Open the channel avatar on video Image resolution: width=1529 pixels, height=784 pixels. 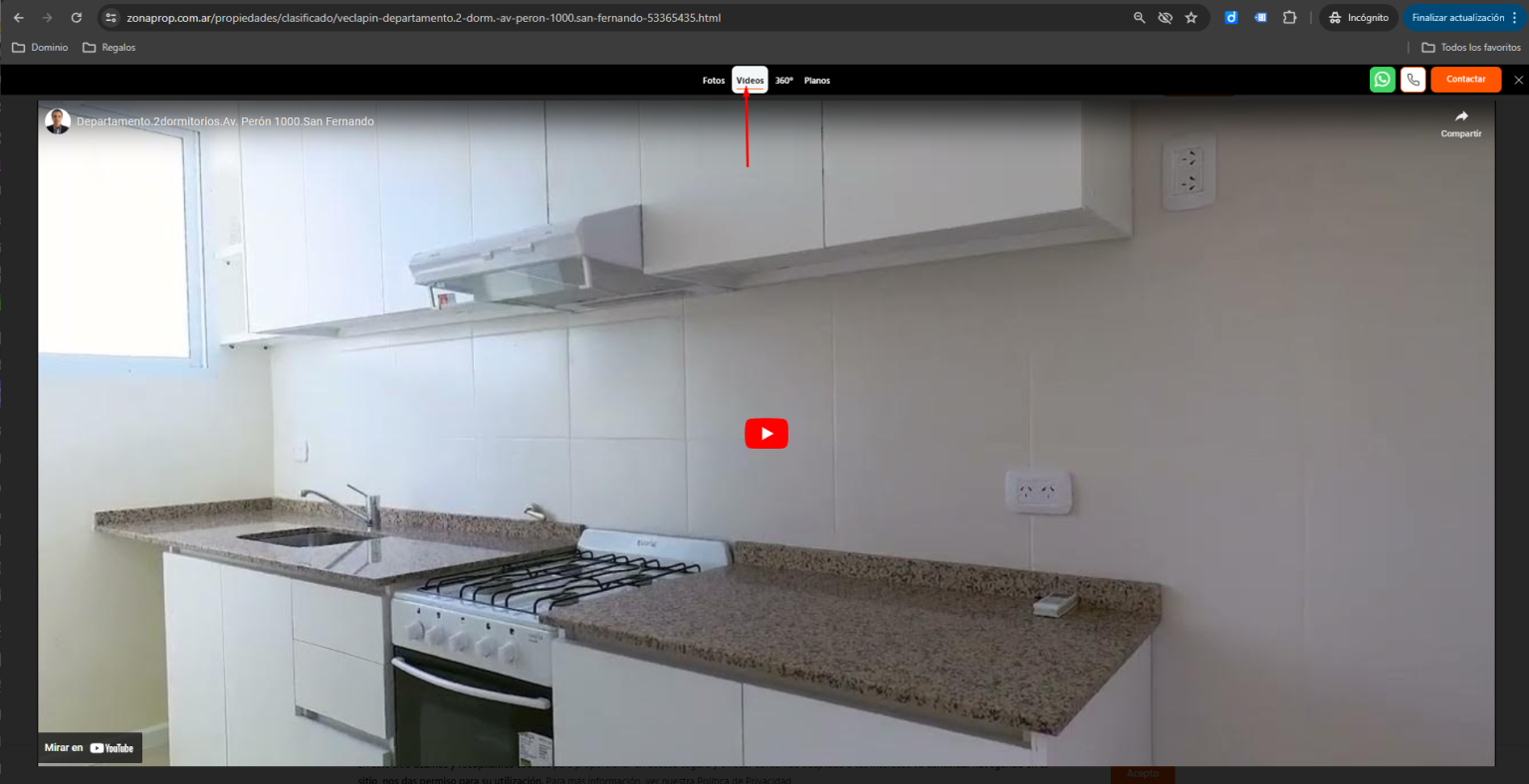pyautogui.click(x=58, y=121)
